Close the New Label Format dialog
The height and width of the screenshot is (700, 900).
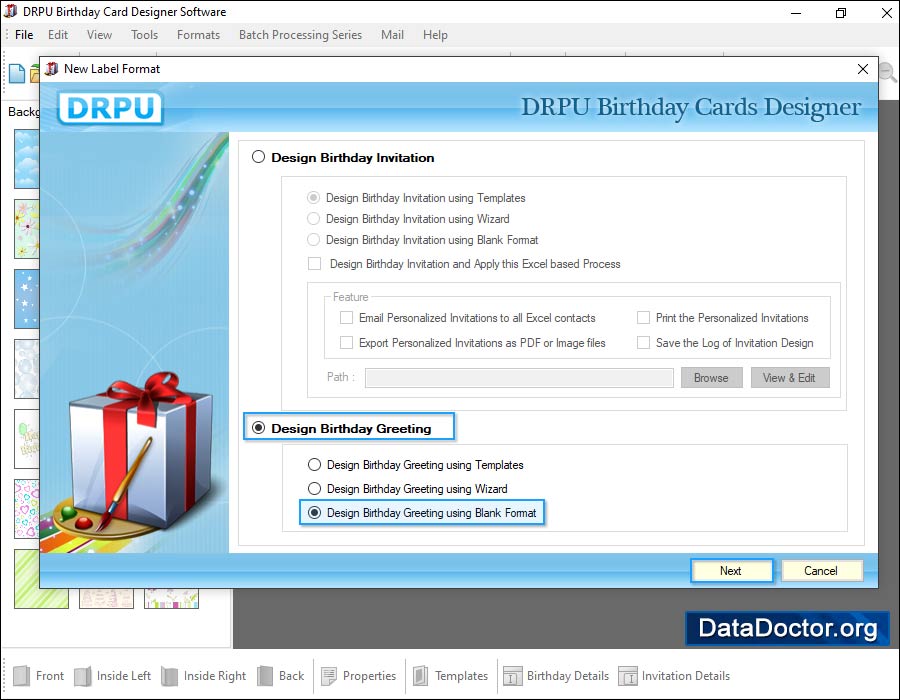863,69
